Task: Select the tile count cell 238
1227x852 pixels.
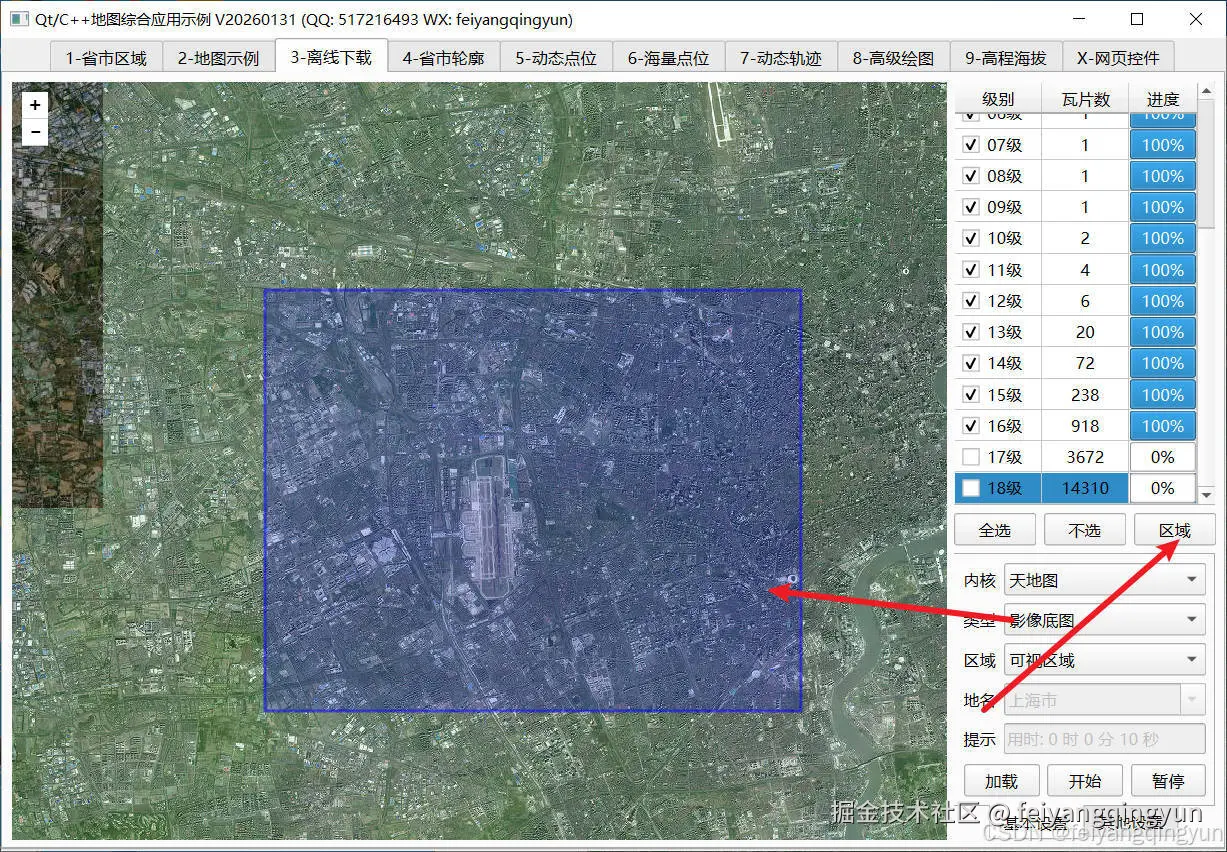Action: point(1085,395)
